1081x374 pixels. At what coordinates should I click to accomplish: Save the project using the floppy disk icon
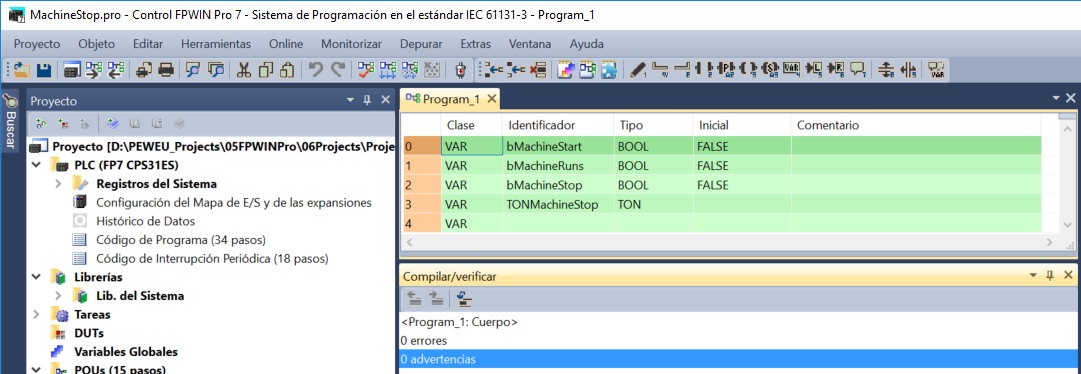coord(43,69)
